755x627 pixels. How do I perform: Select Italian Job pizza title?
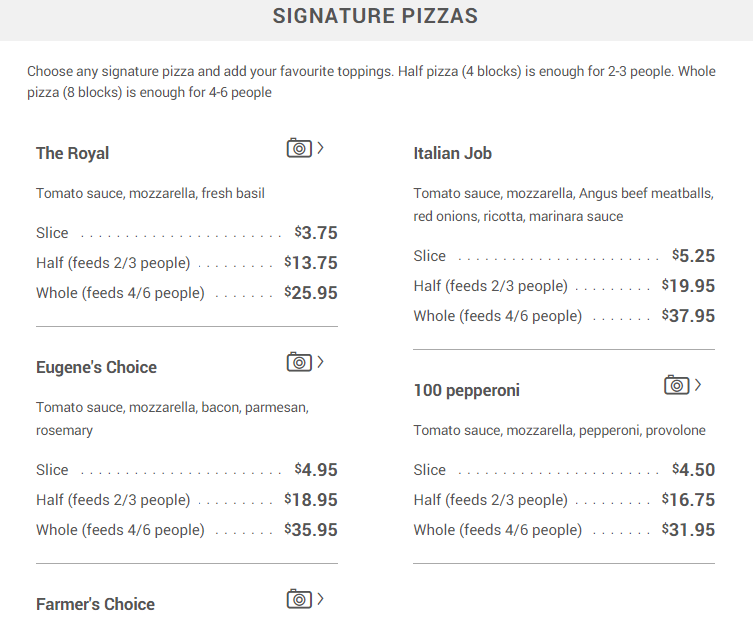453,153
